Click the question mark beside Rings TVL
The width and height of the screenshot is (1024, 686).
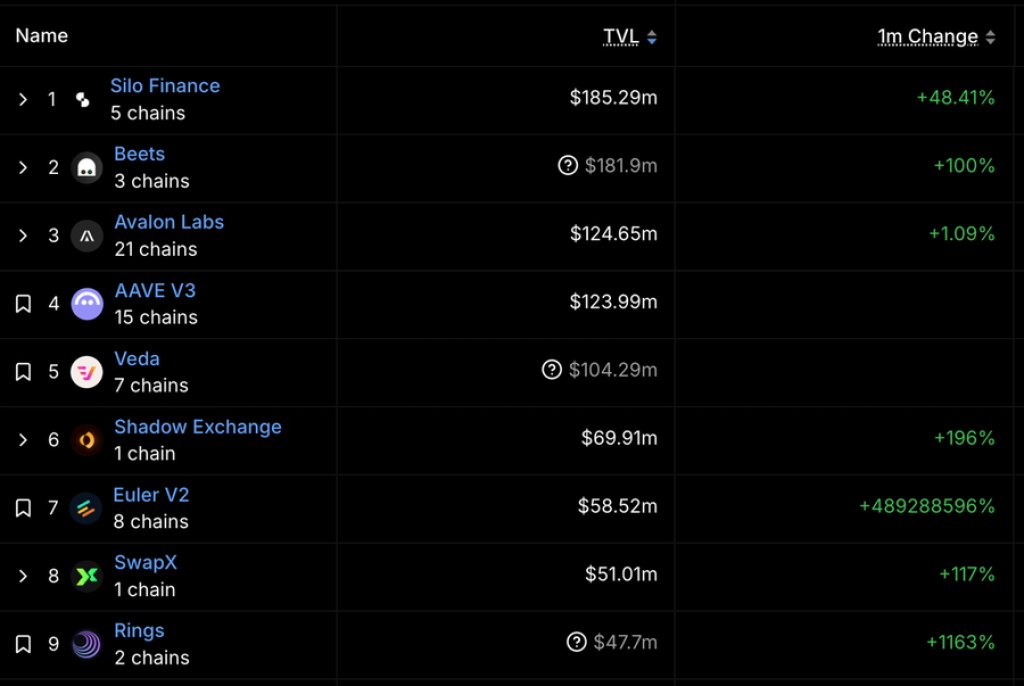[576, 642]
